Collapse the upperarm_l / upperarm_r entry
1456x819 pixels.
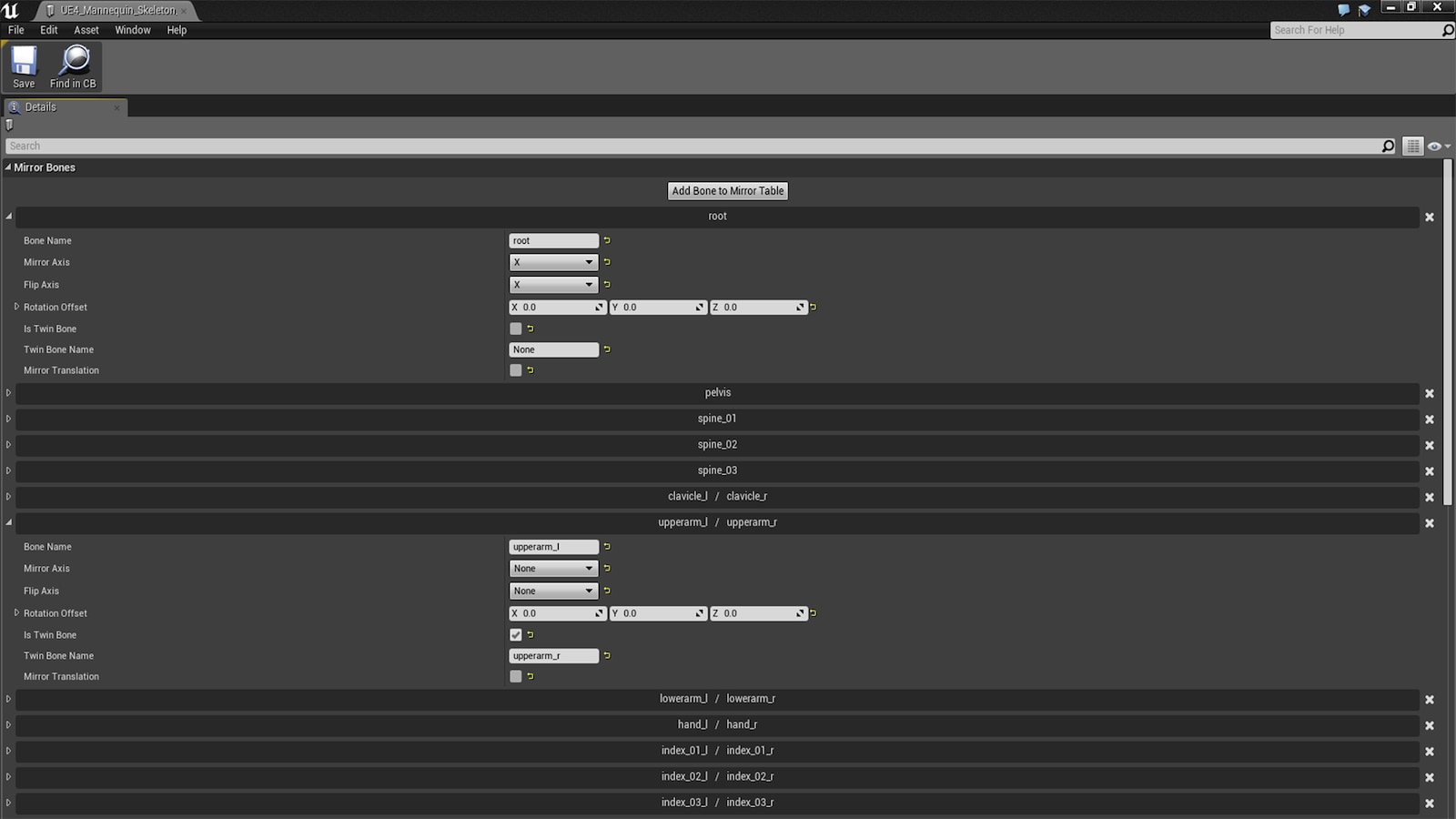click(x=8, y=522)
